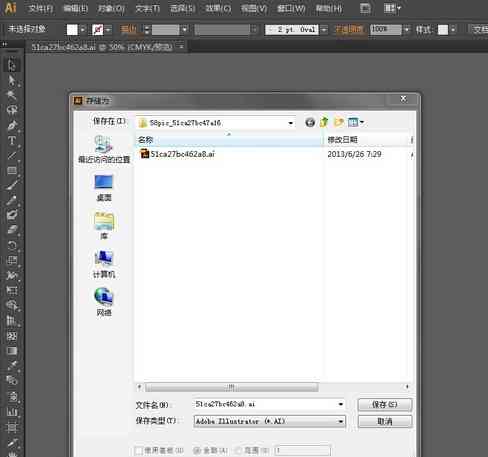Viewport: 488px width, 457px height.
Task: Click the white fill color swatch
Action: [72, 30]
